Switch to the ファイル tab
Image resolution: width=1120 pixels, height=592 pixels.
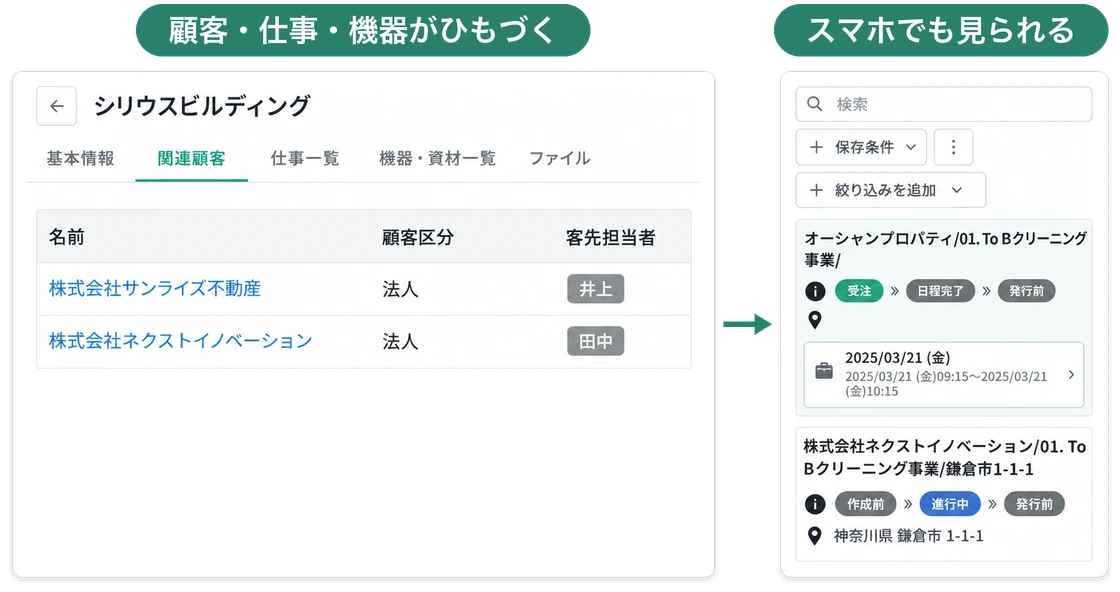click(x=559, y=159)
